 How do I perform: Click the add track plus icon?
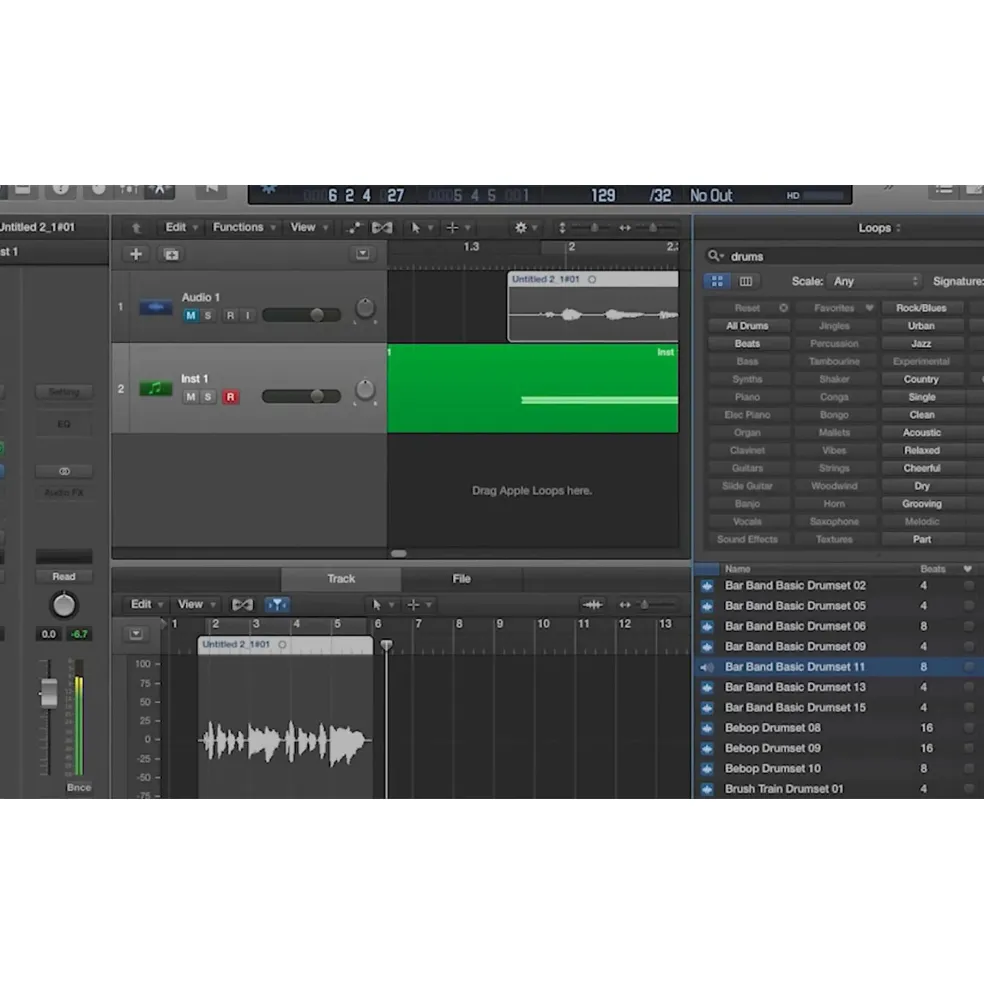(136, 254)
